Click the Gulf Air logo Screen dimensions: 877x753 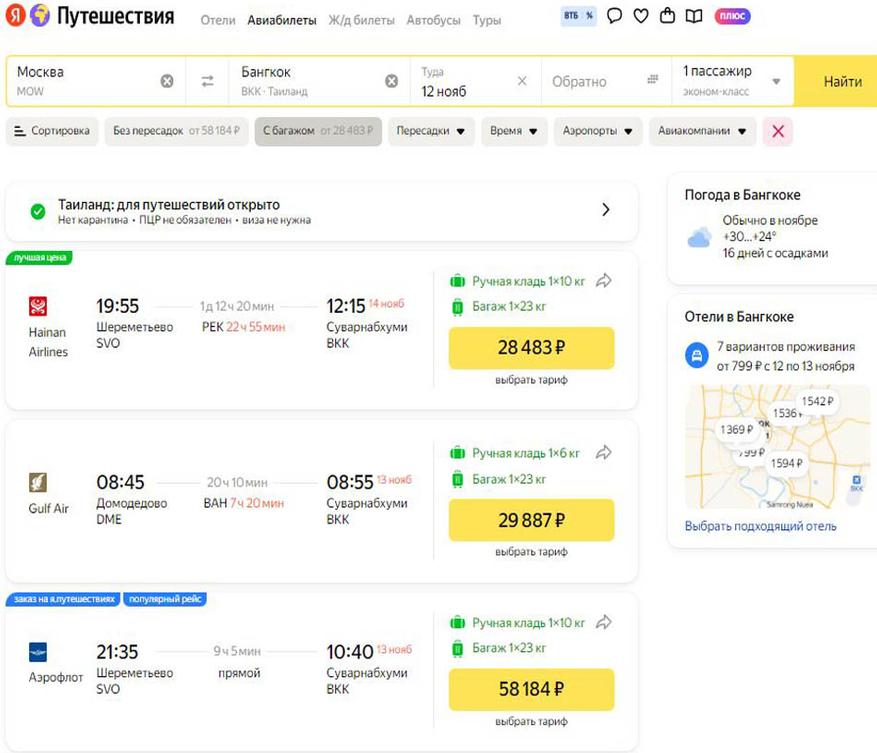pyautogui.click(x=38, y=482)
